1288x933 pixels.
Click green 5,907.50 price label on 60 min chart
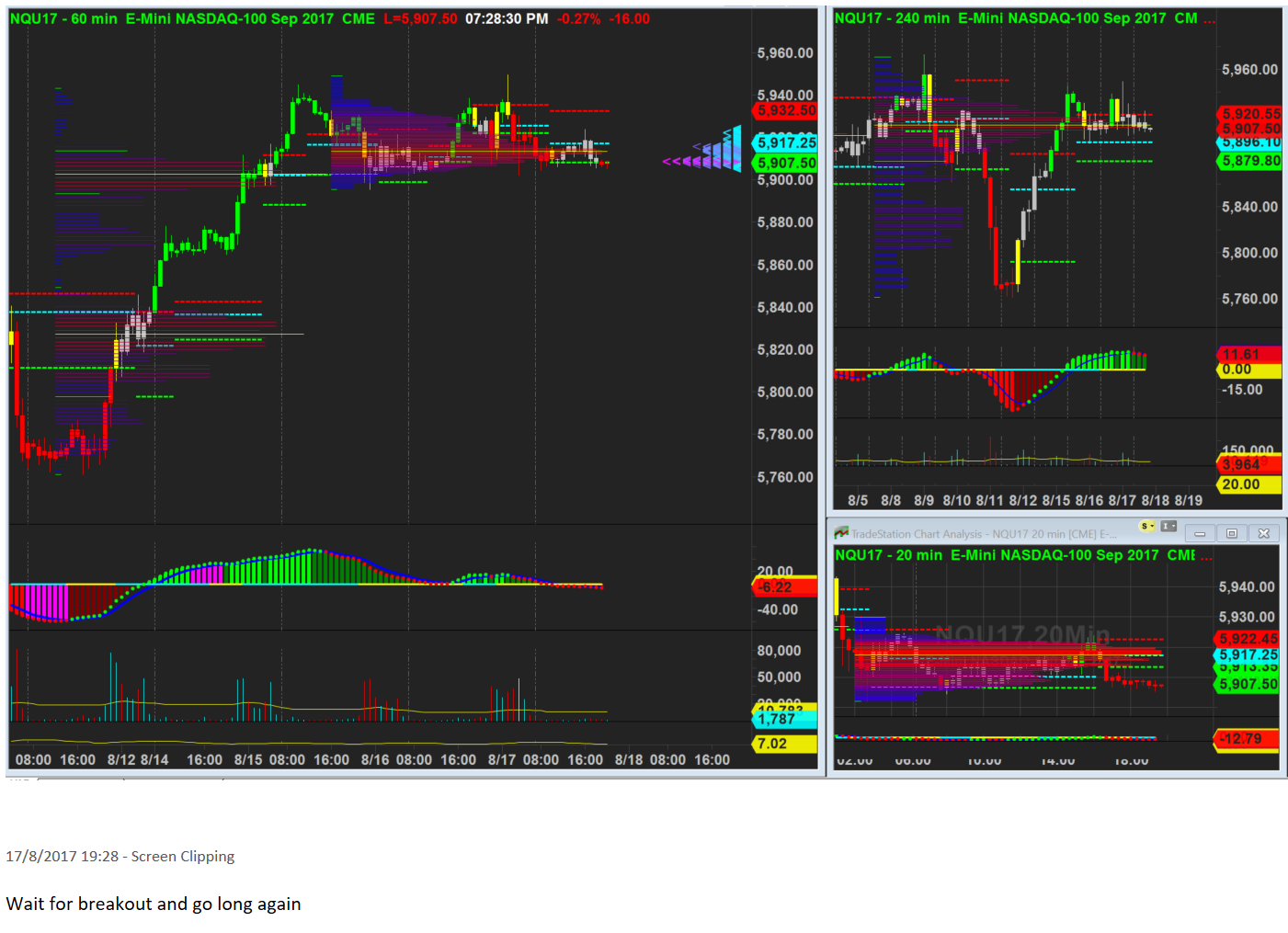tap(785, 163)
